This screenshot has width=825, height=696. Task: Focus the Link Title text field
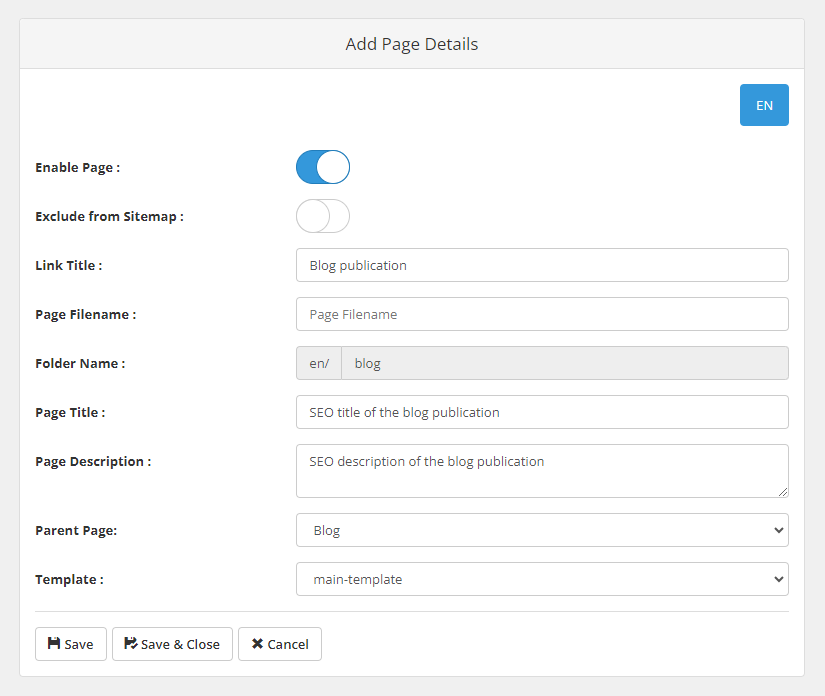(x=541, y=265)
